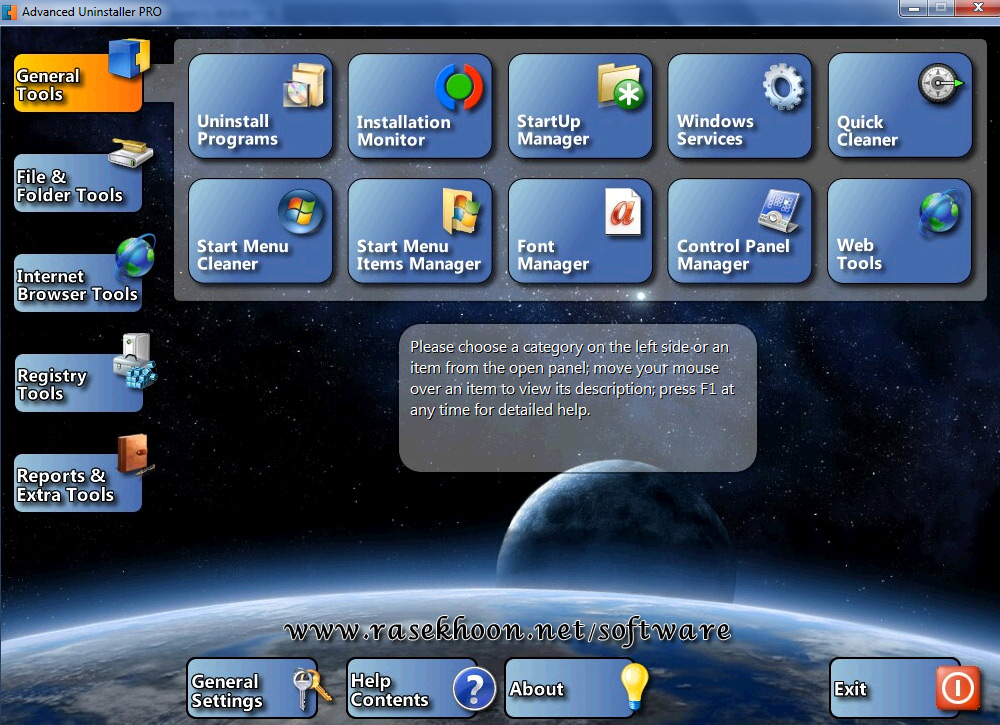This screenshot has height=725, width=1000.
Task: Launch the Start Menu Items Manager
Action: [x=420, y=231]
